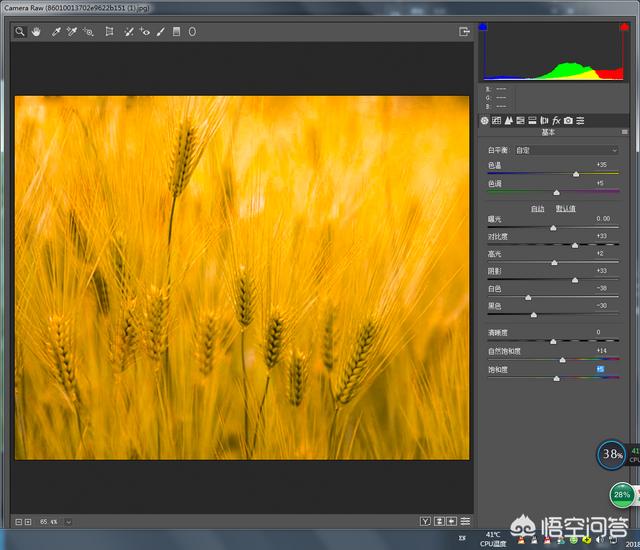Screen dimensions: 640x550
Task: Toggle highlight clipping warning in histogram
Action: (623, 28)
